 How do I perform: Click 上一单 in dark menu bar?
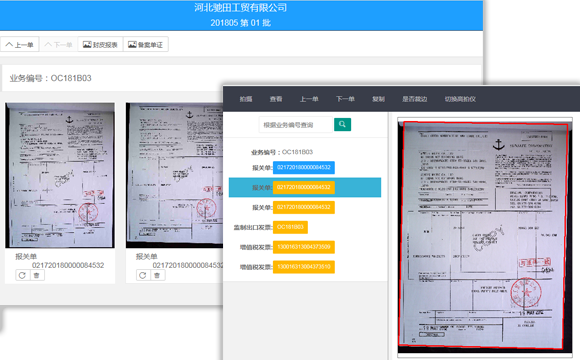tap(309, 99)
